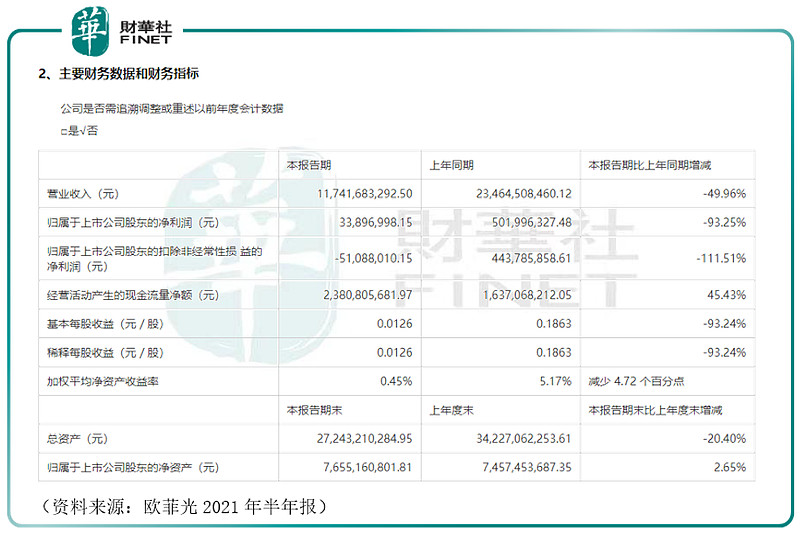
Task: Click source caption 欧菲光 2021 年半年报
Action: (x=230, y=506)
